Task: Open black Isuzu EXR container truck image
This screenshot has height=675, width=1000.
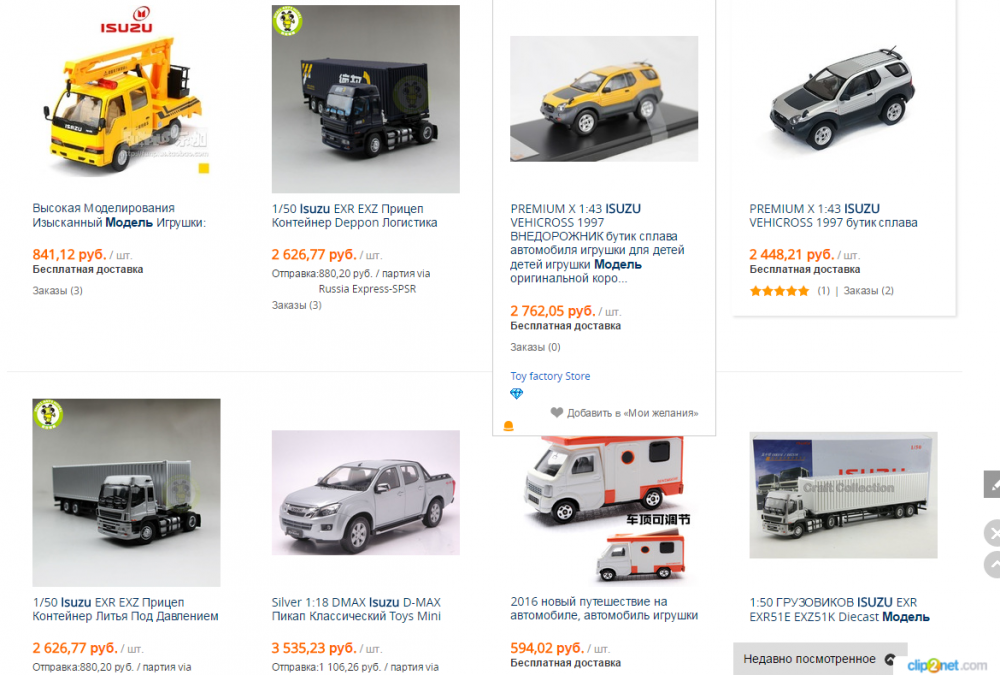Action: click(x=365, y=99)
